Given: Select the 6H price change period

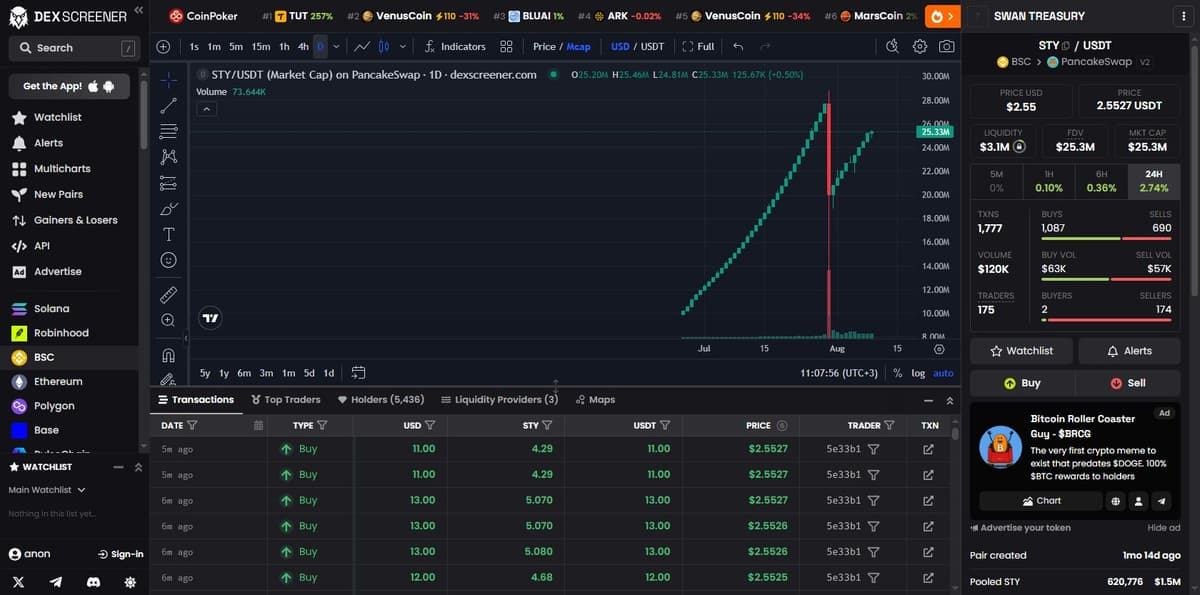Looking at the screenshot, I should [x=1101, y=180].
